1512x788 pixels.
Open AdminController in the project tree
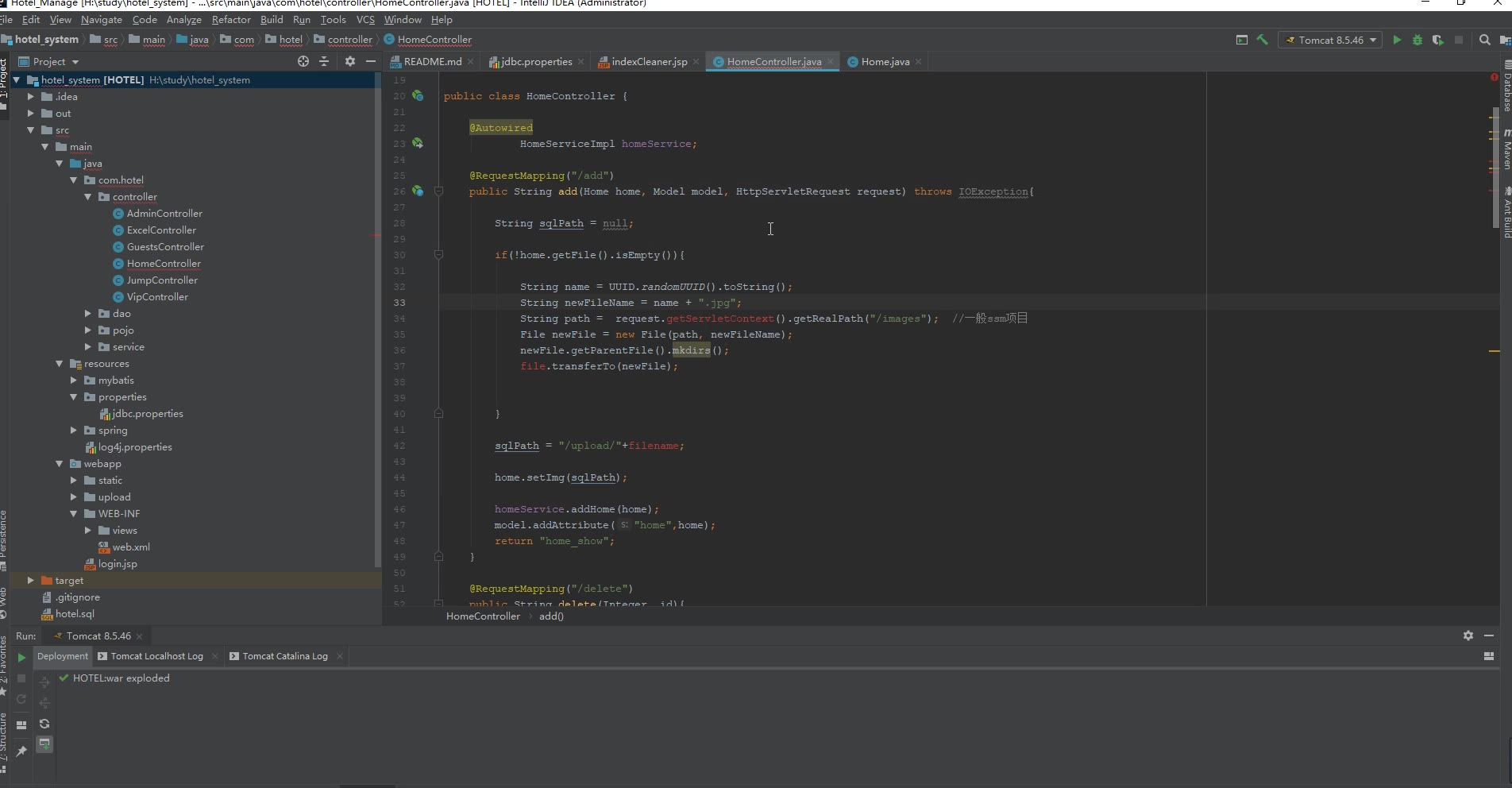(x=164, y=214)
